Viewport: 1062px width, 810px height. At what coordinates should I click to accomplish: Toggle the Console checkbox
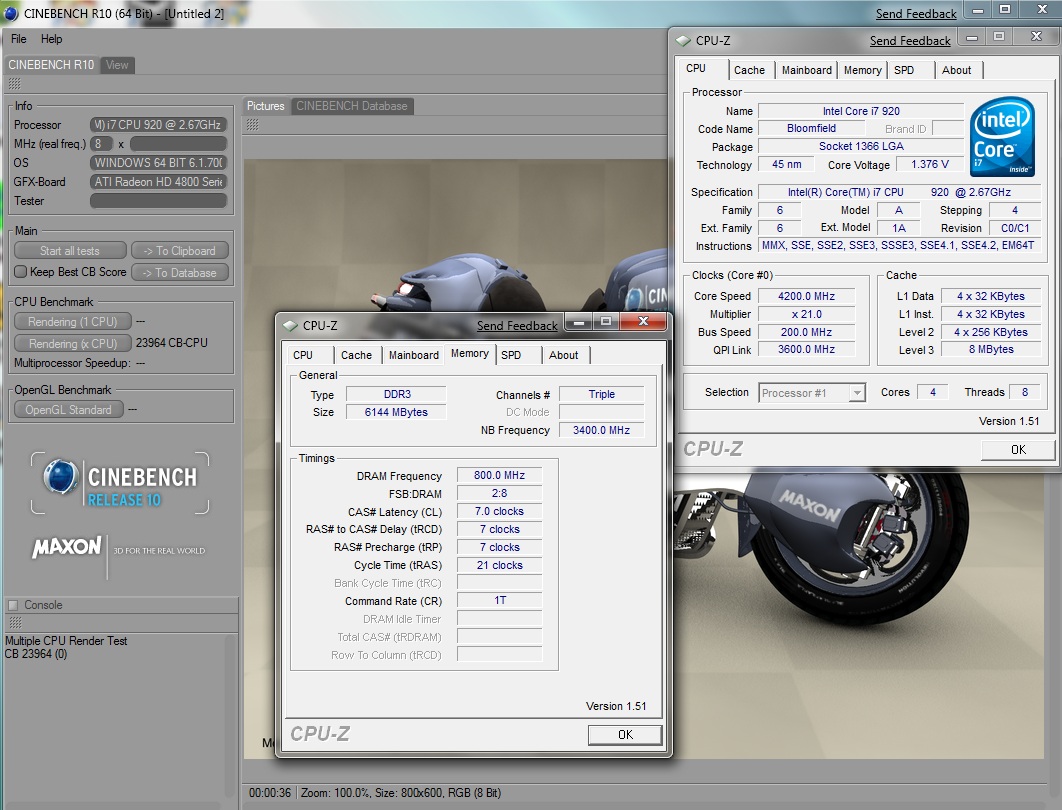tap(13, 605)
